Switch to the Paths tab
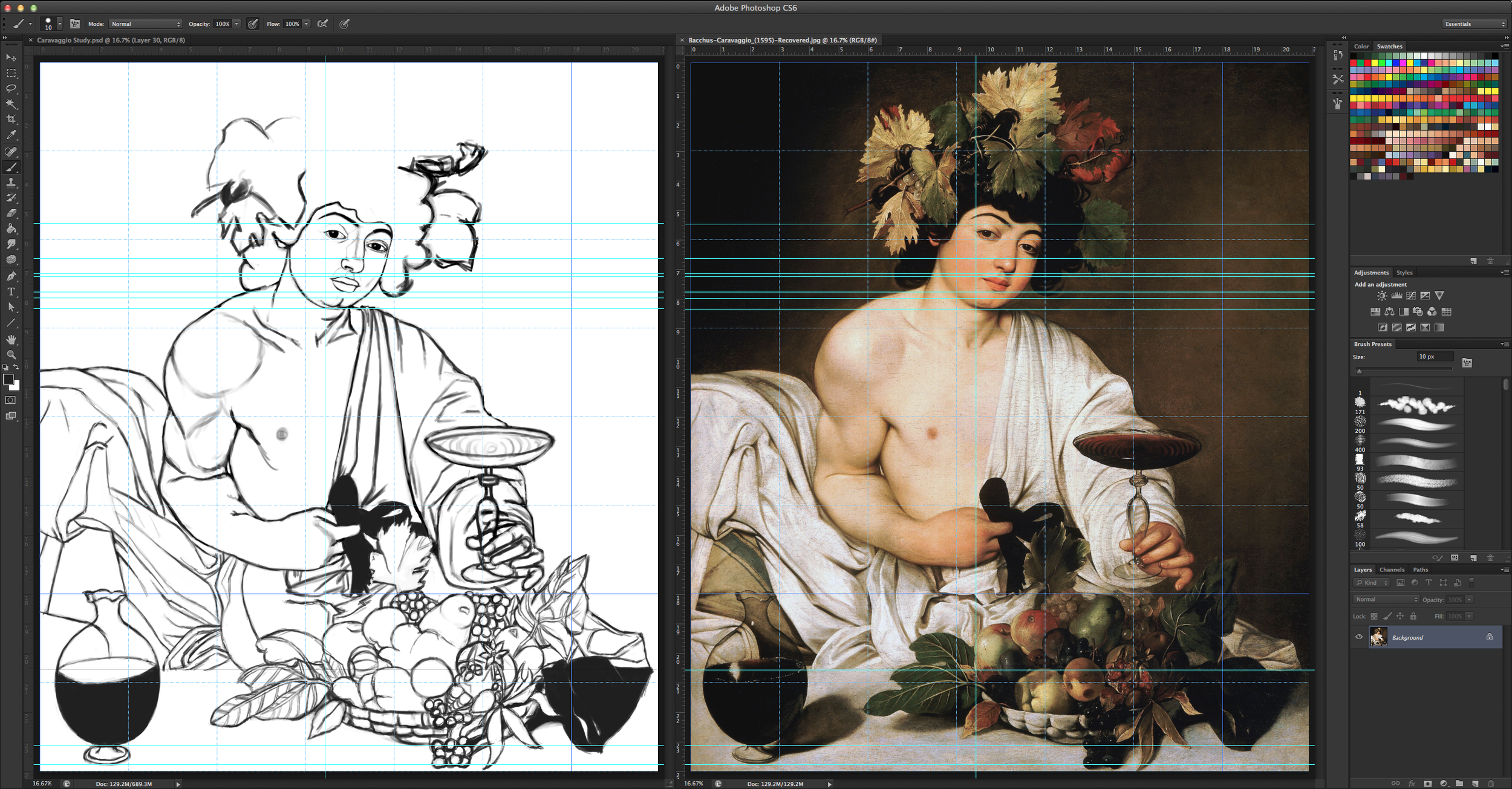Viewport: 1512px width, 789px height. [x=1421, y=570]
